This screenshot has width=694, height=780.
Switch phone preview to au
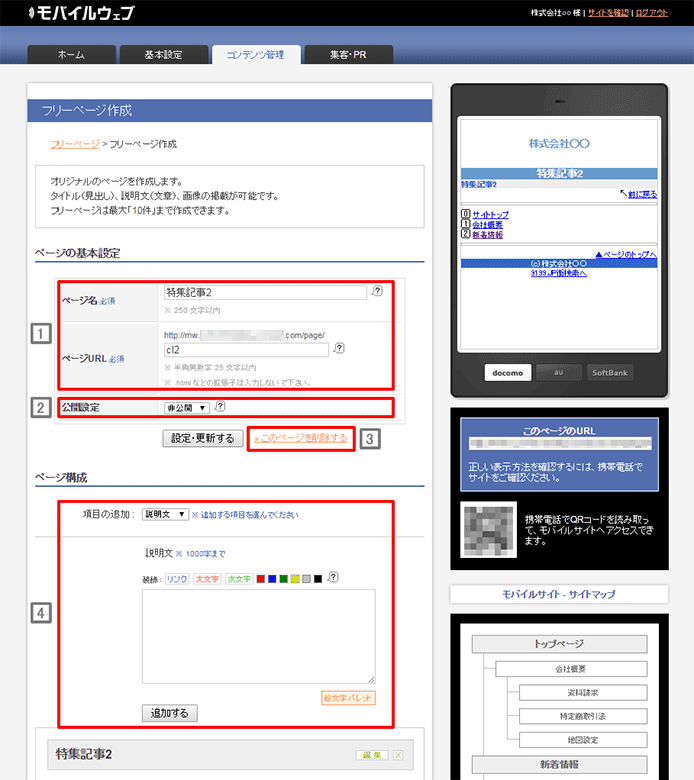[558, 373]
